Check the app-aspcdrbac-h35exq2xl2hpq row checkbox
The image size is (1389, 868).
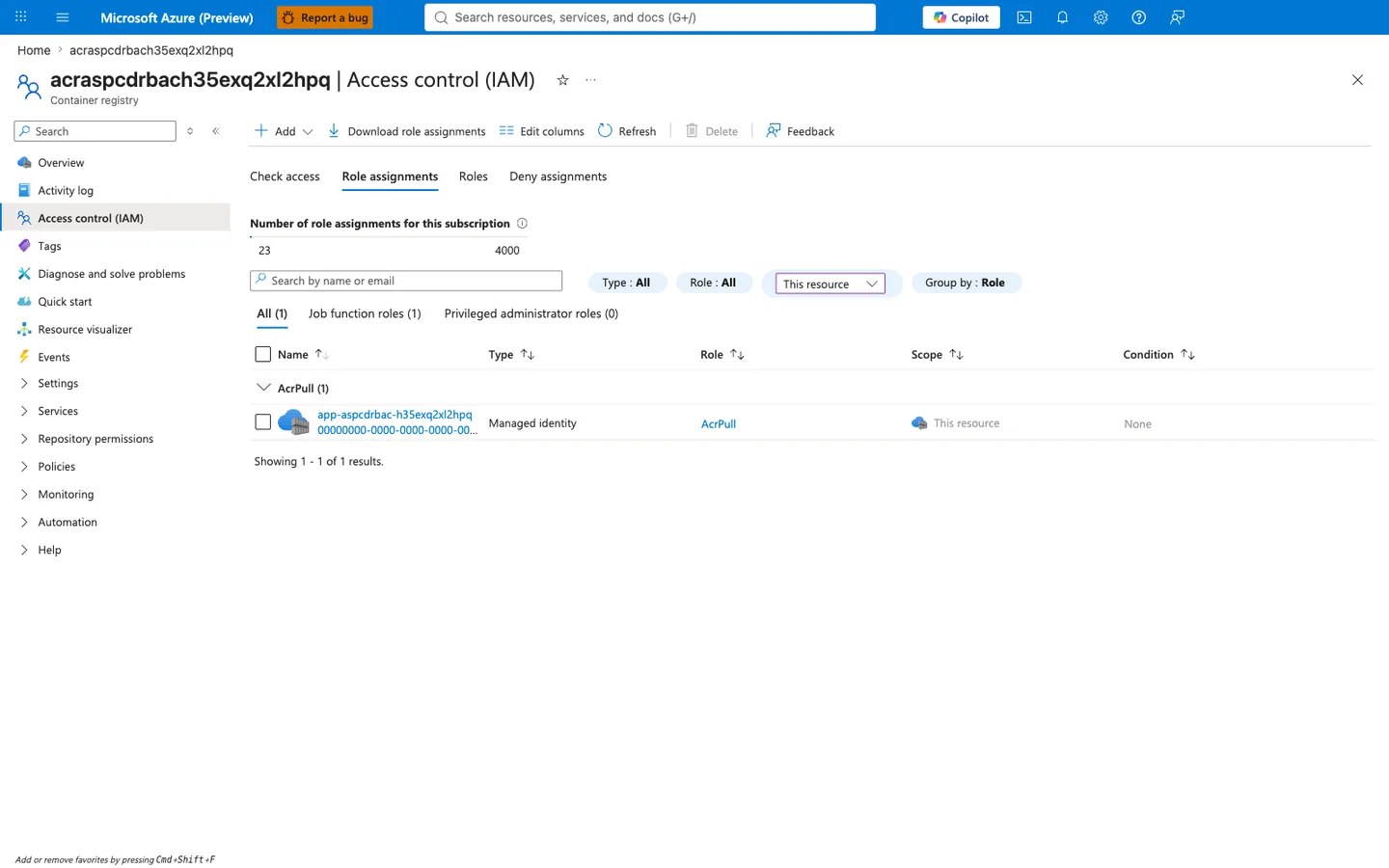click(263, 422)
